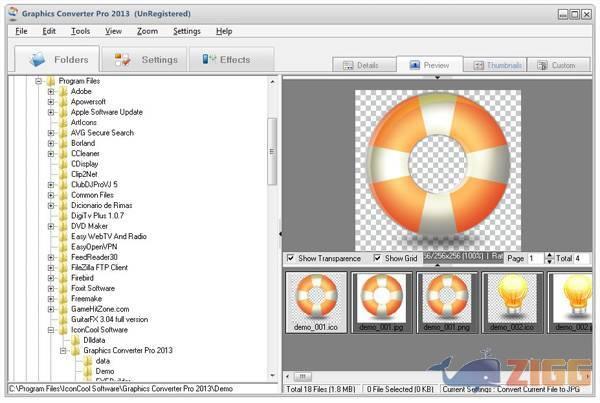Screen dimensions: 600x403
Task: Click the Page number input field
Action: (535, 258)
